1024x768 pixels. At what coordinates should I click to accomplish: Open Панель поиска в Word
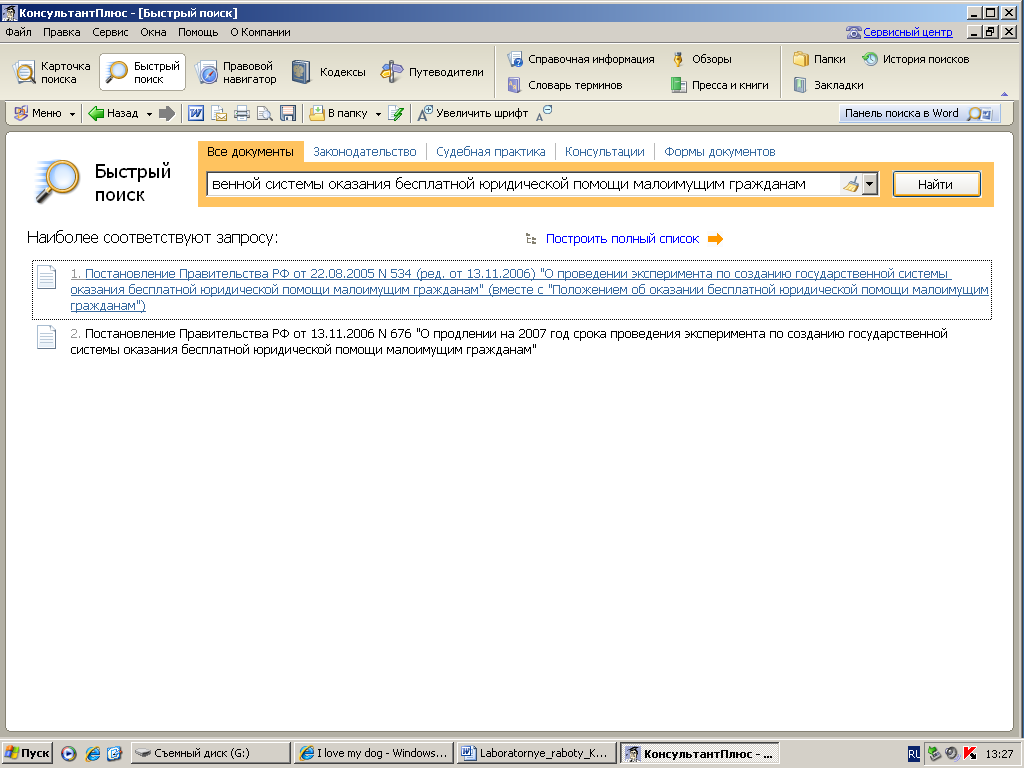[919, 113]
